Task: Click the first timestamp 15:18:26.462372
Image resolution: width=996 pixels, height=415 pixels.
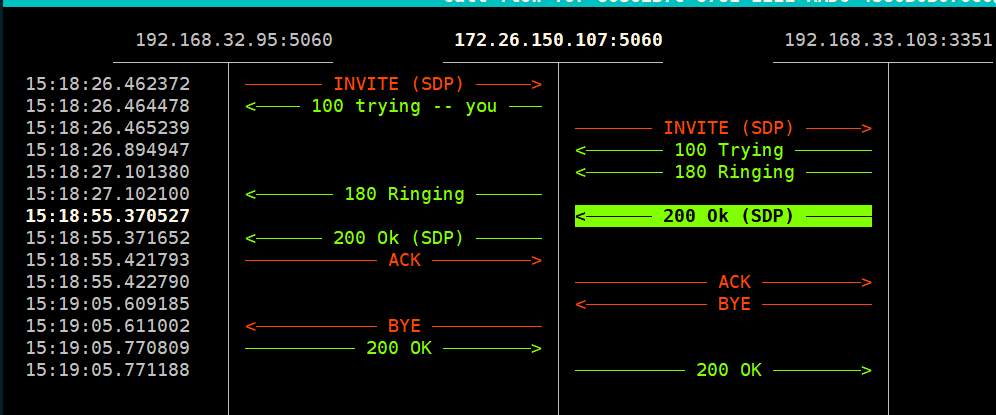Action: click(x=108, y=84)
